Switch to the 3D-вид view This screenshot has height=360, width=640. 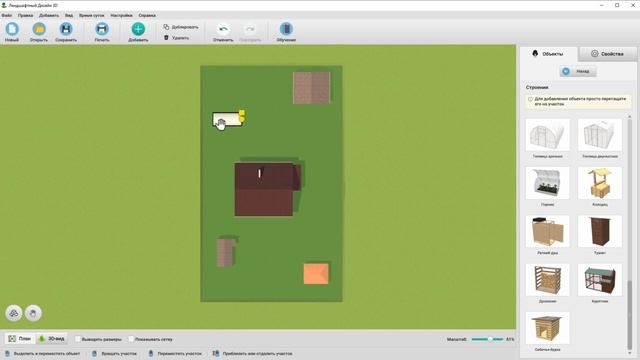point(51,339)
